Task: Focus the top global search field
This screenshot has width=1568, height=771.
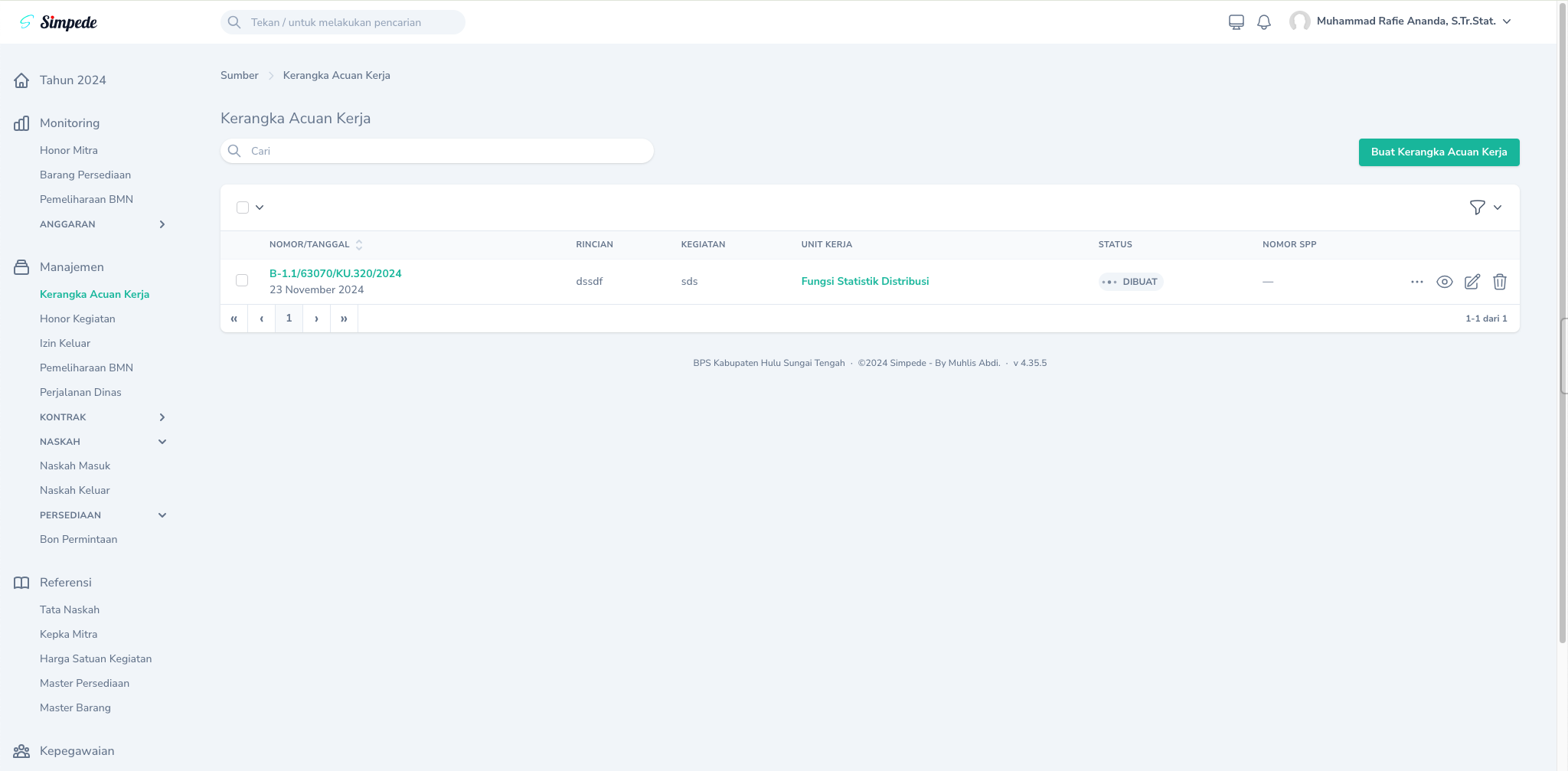Action: point(343,22)
